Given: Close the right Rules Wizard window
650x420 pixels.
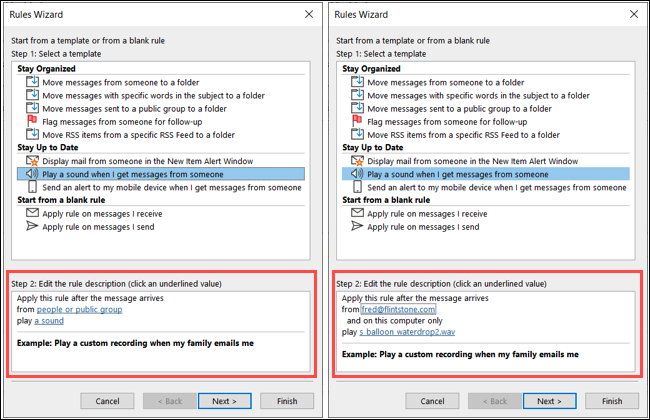Looking at the screenshot, I should (634, 14).
